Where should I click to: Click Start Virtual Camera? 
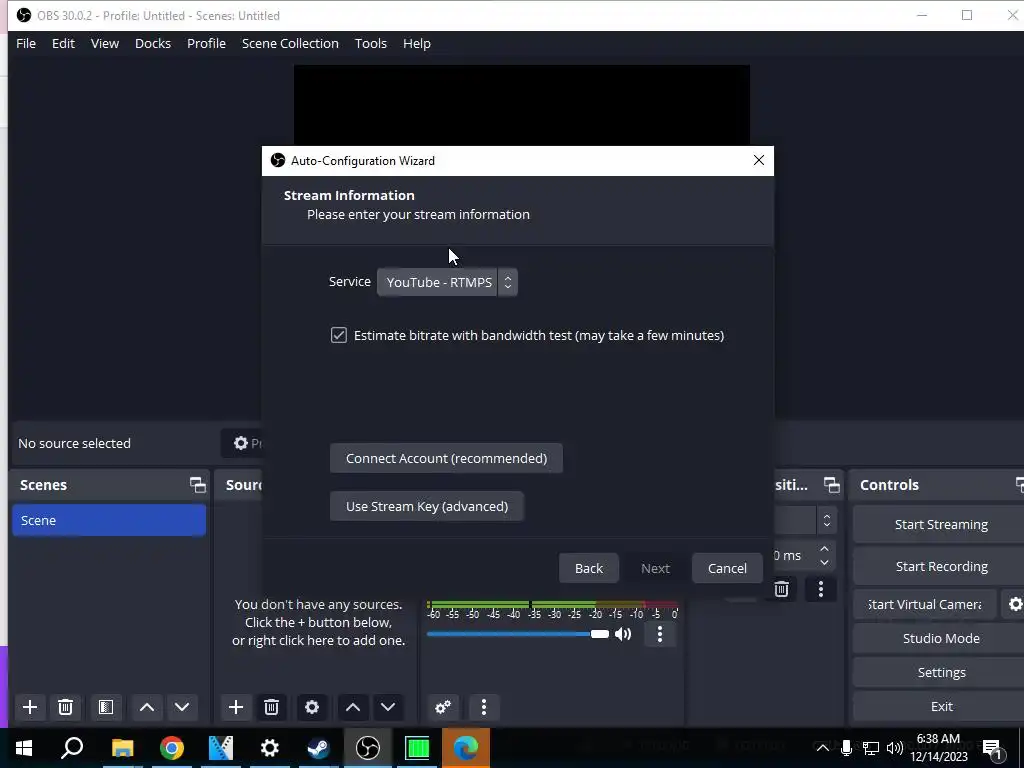(925, 604)
